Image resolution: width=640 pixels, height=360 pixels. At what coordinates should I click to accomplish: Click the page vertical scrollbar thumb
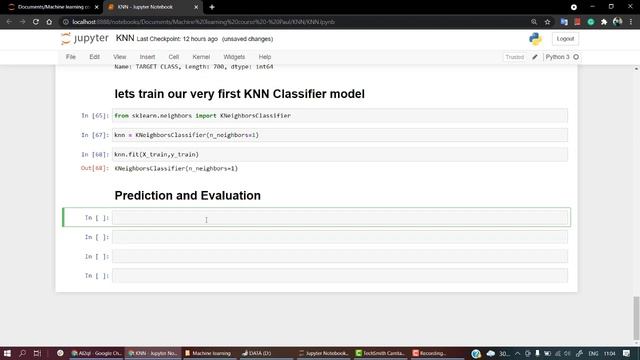(x=636, y=318)
